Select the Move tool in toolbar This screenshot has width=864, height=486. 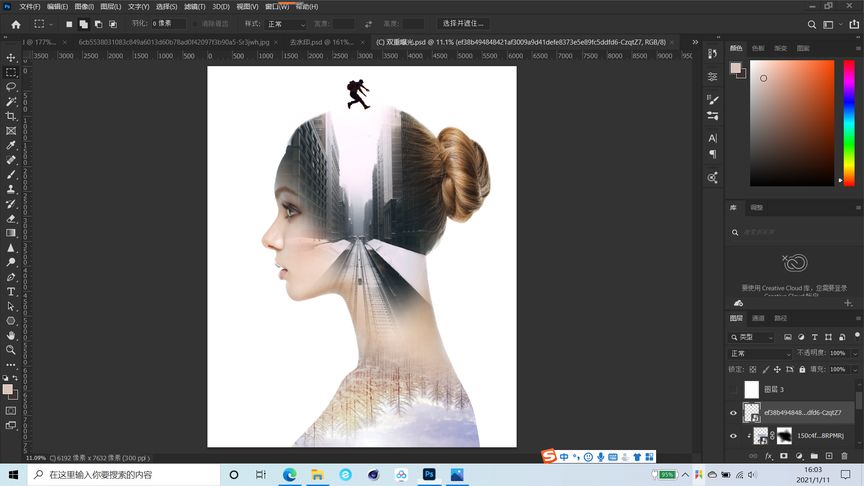coord(11,58)
